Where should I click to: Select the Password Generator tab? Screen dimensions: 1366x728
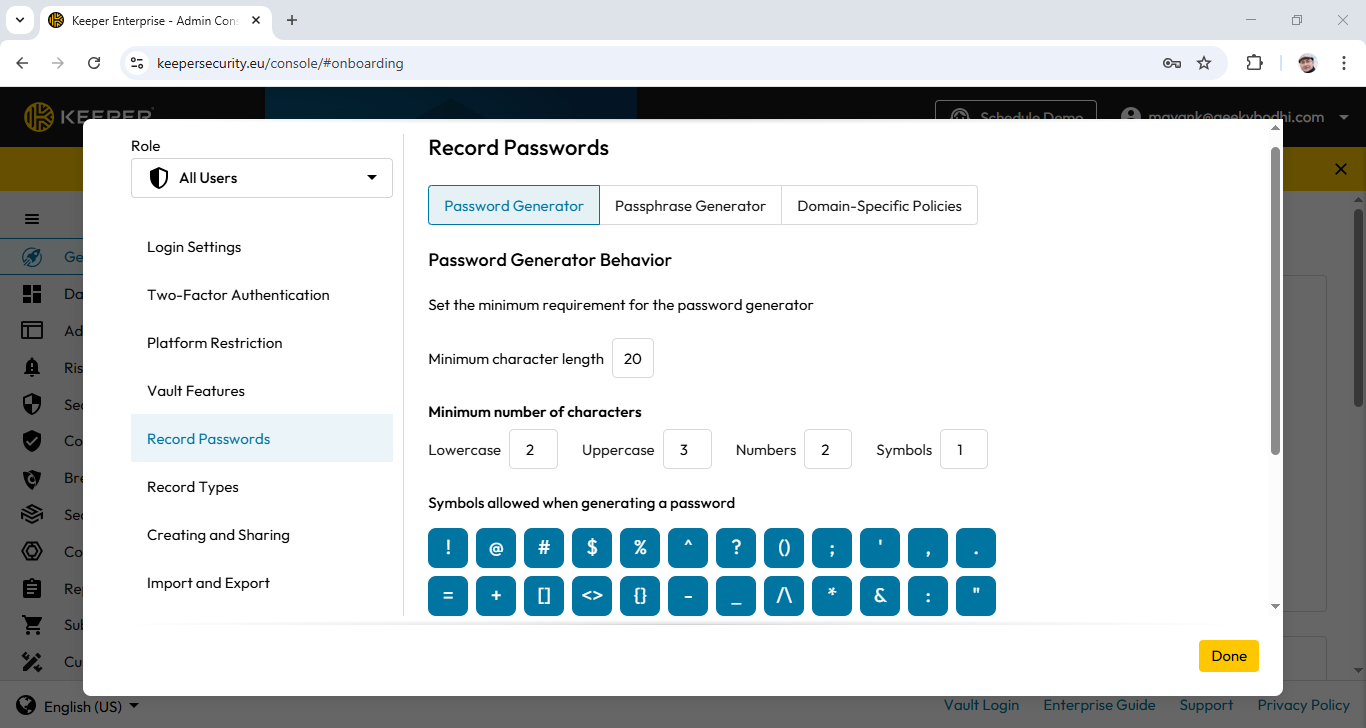tap(514, 205)
